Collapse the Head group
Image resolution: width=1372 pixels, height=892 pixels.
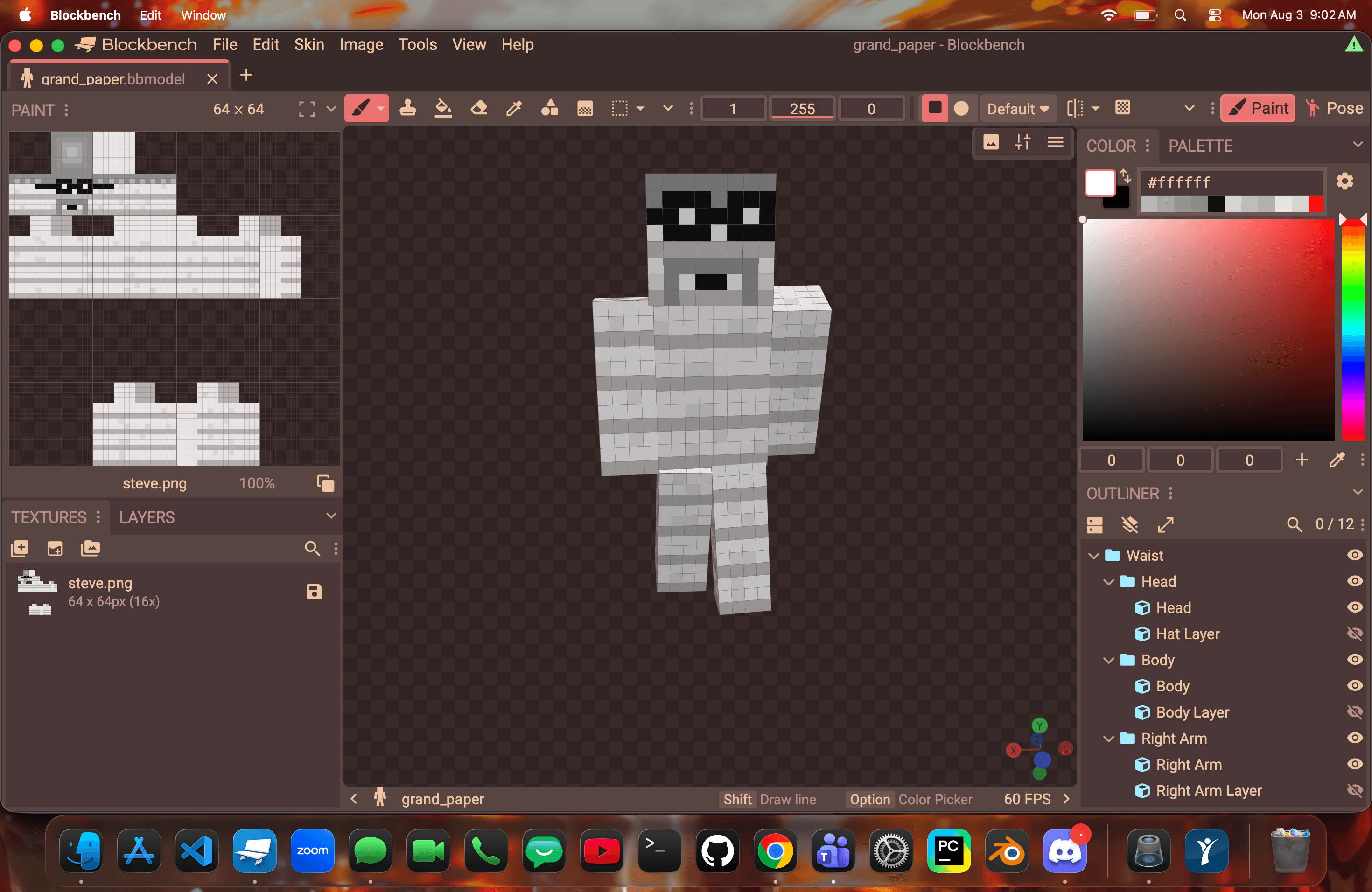1108,582
